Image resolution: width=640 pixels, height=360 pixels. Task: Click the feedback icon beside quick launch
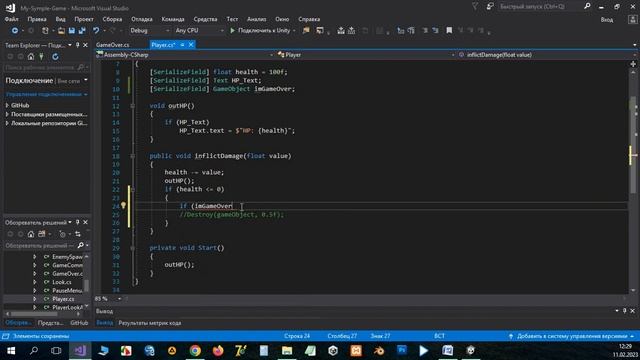point(490,7)
